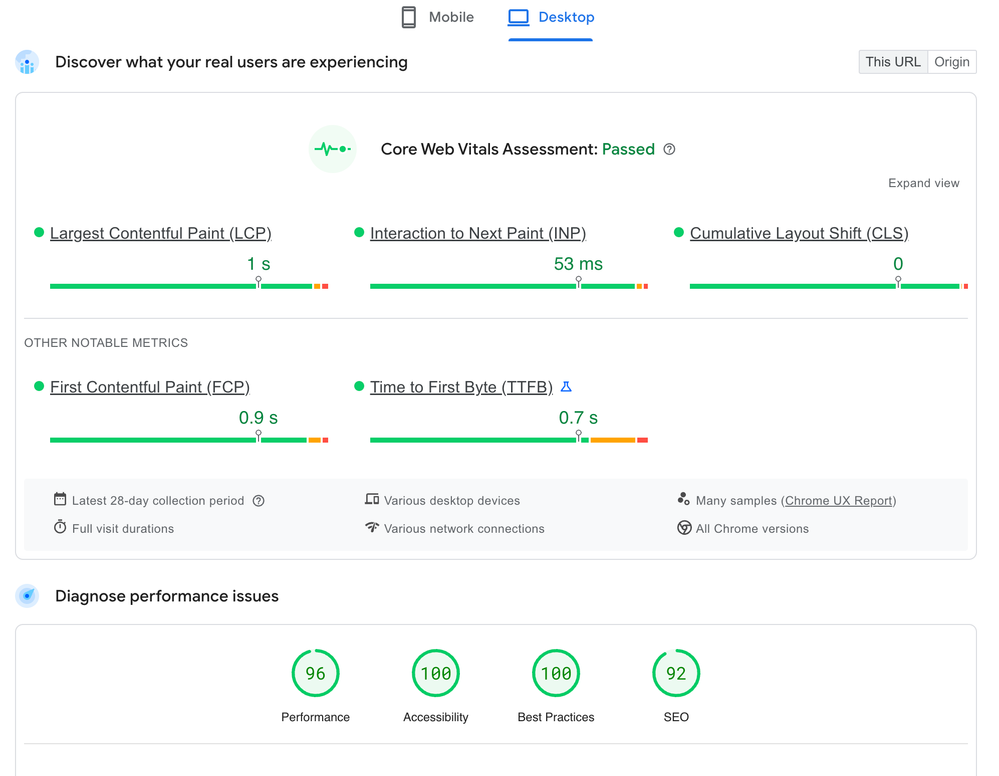Click the Core Web Vitals pulse icon
This screenshot has width=999, height=776.
(x=333, y=149)
